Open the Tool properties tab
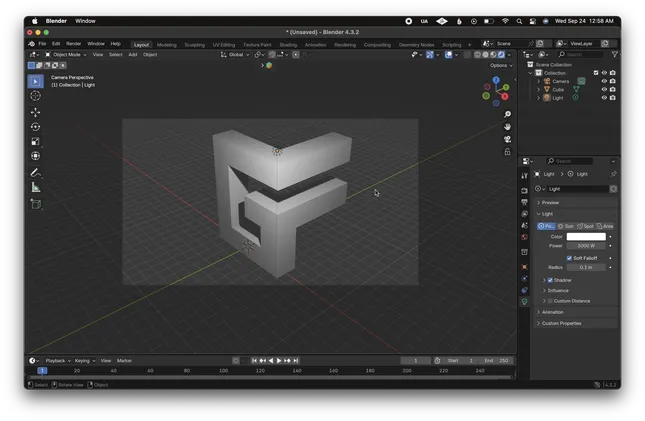The image size is (645, 421). [524, 176]
